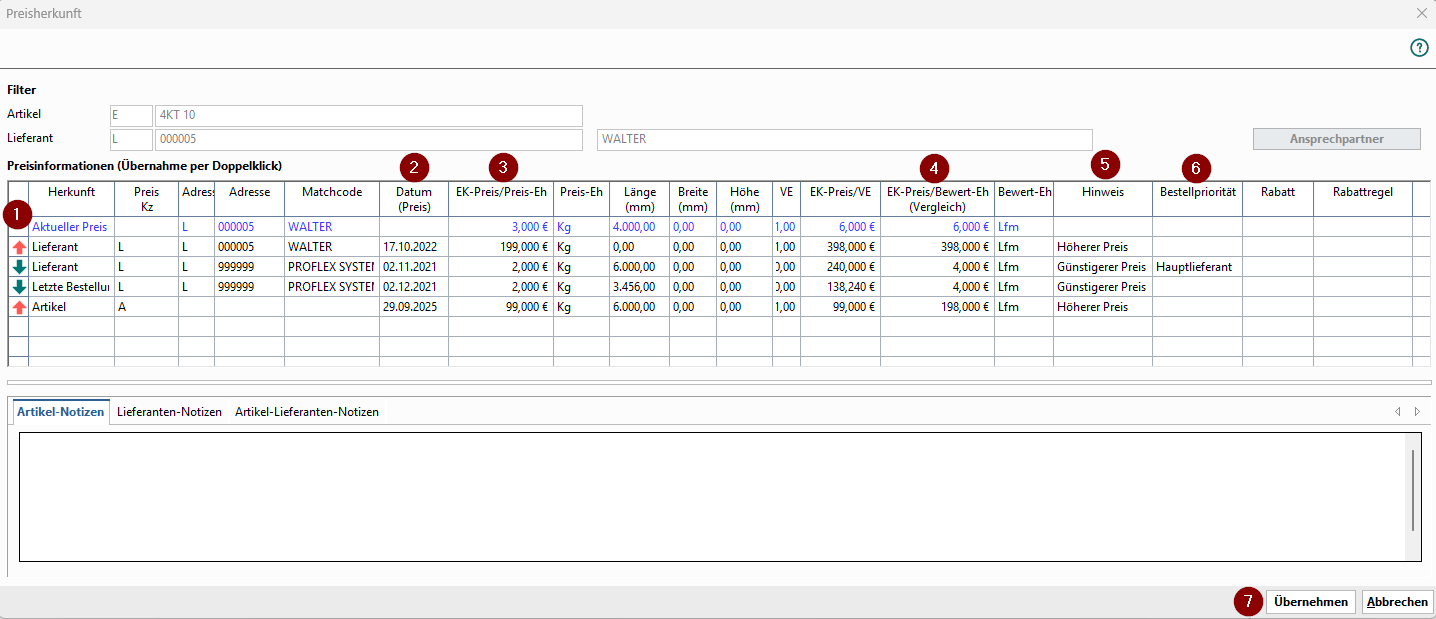Click the notes tab scroll-left arrow
Screen dimensions: 1436x619
pyautogui.click(x=1397, y=412)
